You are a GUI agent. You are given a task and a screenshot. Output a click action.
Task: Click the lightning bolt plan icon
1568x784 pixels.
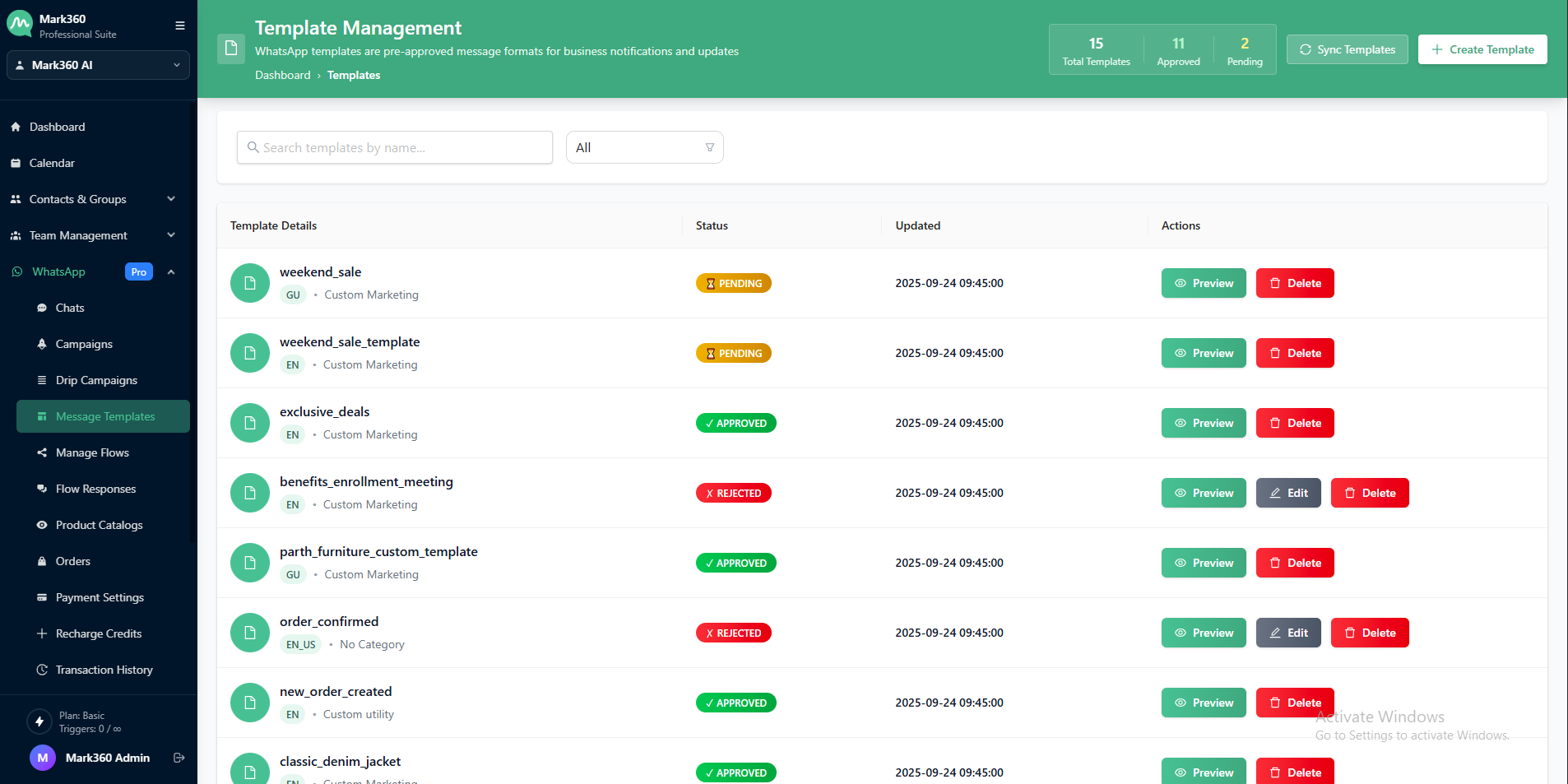[39, 721]
